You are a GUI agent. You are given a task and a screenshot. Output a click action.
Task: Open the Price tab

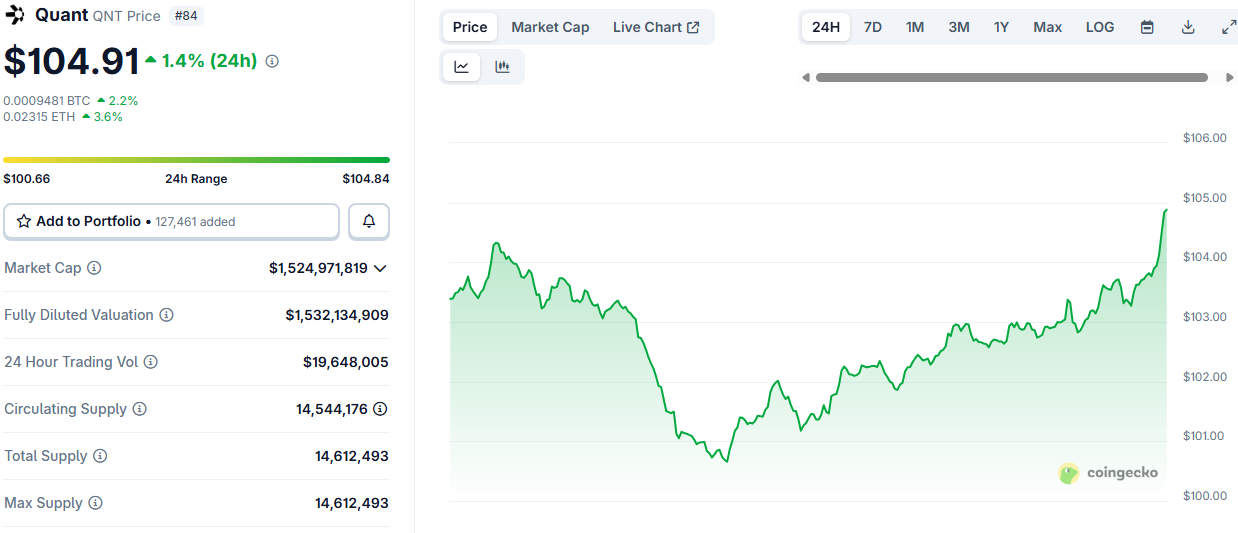(470, 27)
